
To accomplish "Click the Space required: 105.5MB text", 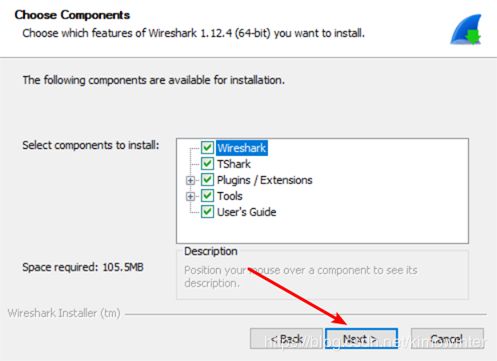I will coord(83,267).
